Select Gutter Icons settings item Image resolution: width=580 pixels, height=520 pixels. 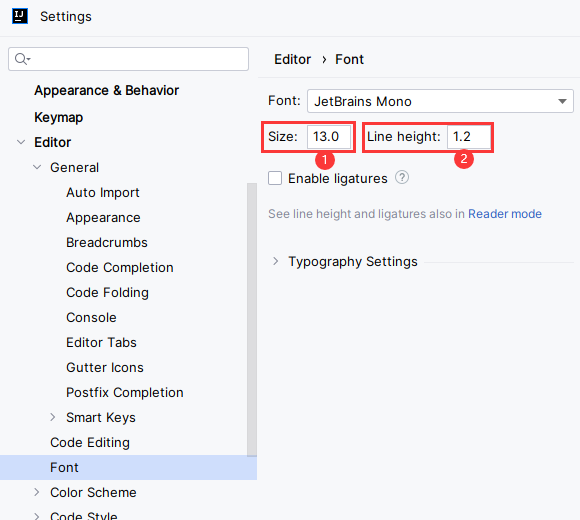click(x=105, y=367)
